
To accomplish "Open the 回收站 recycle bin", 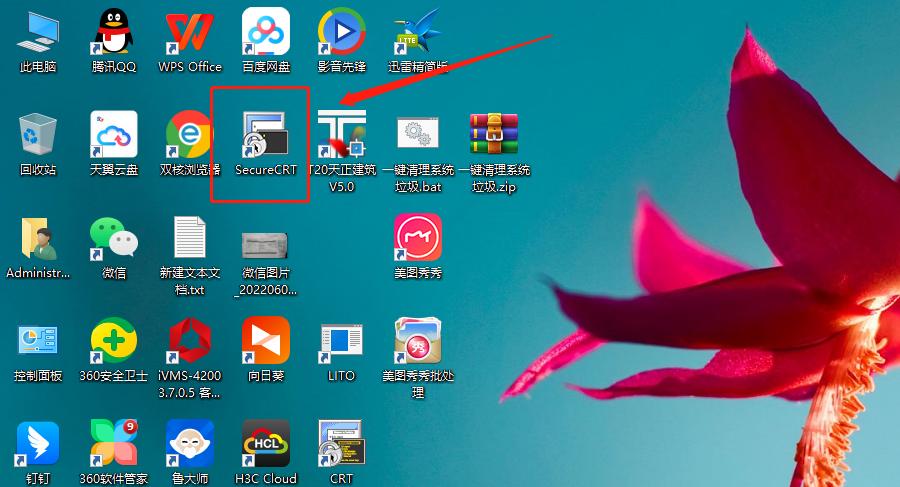I will pyautogui.click(x=38, y=134).
